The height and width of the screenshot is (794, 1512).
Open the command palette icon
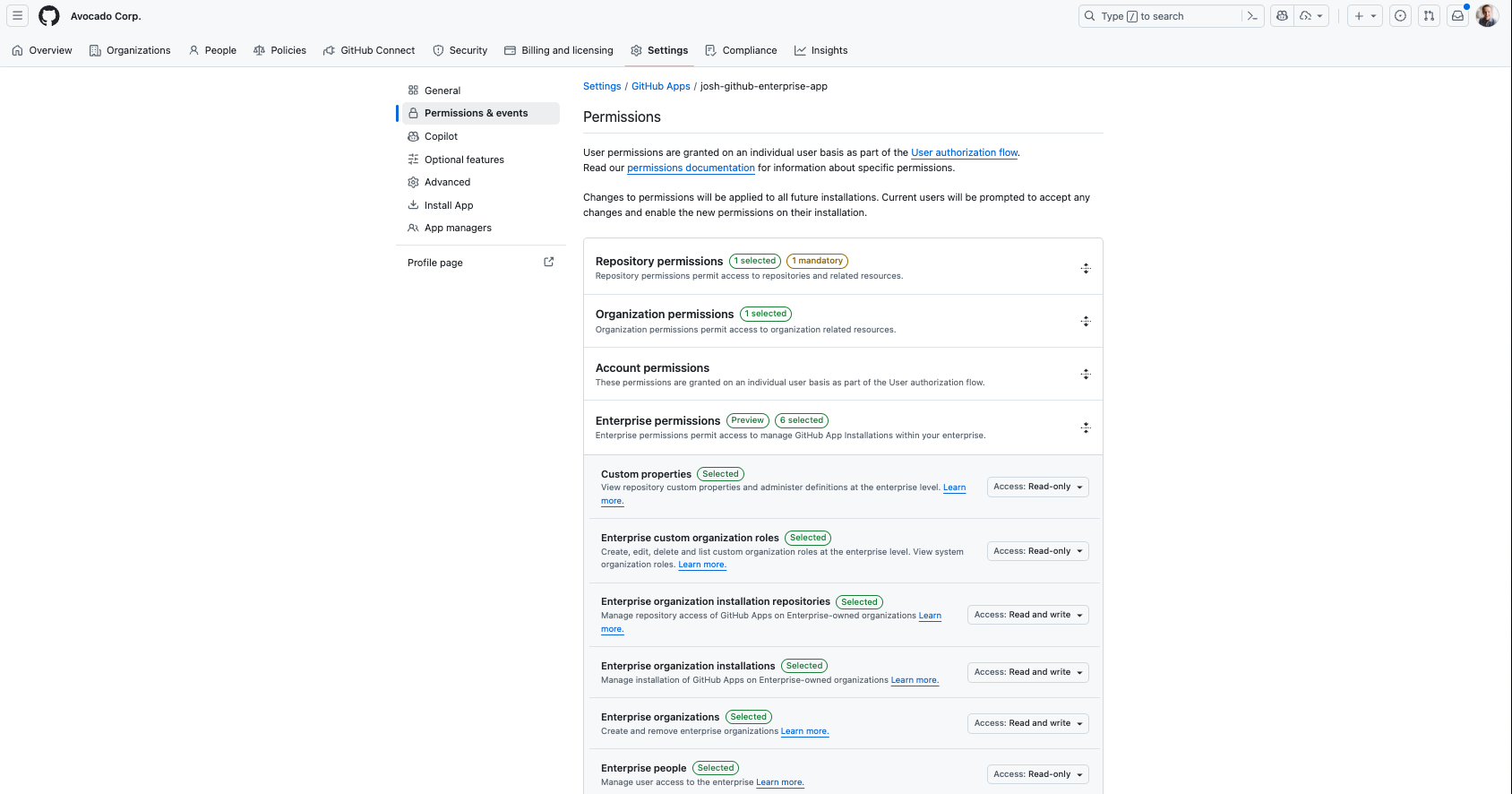click(x=1252, y=16)
